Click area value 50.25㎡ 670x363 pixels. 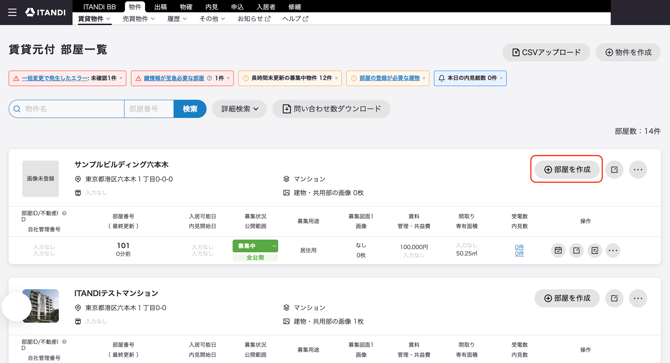(x=467, y=254)
